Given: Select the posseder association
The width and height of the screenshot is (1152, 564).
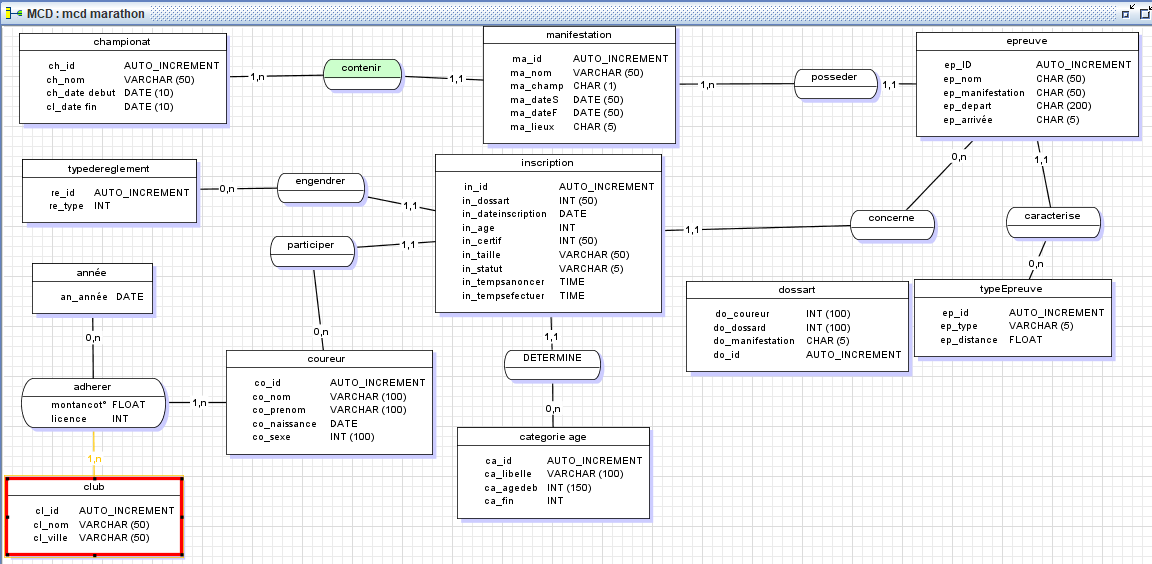Looking at the screenshot, I should (x=834, y=78).
